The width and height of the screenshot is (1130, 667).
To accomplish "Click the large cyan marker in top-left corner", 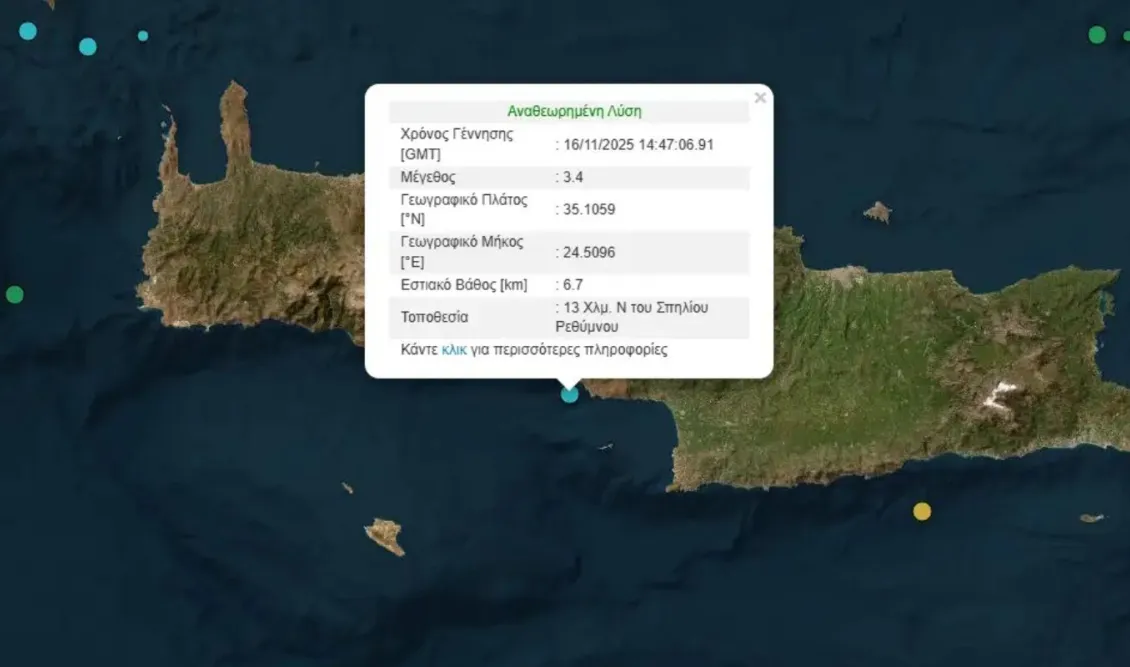I will click(28, 31).
